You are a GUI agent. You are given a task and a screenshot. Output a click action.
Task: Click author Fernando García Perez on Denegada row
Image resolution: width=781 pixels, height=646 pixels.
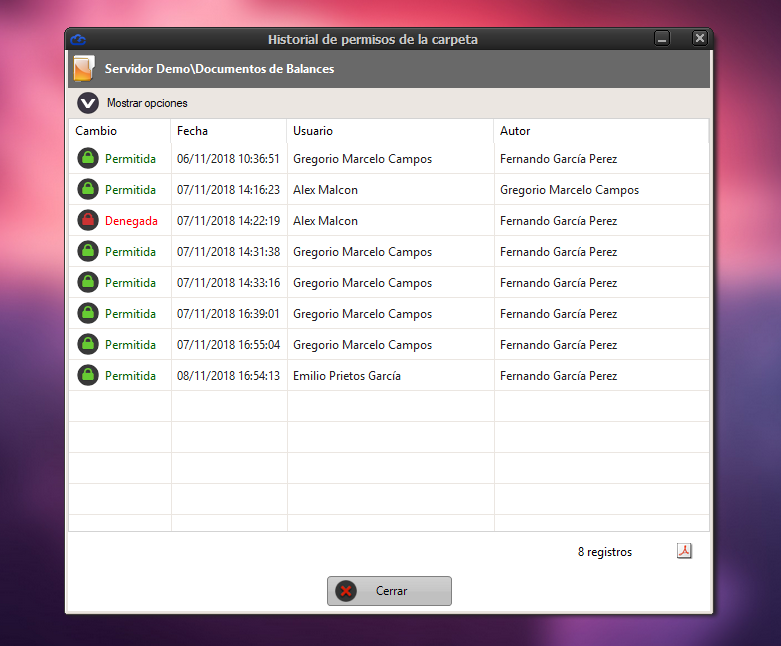(x=558, y=221)
